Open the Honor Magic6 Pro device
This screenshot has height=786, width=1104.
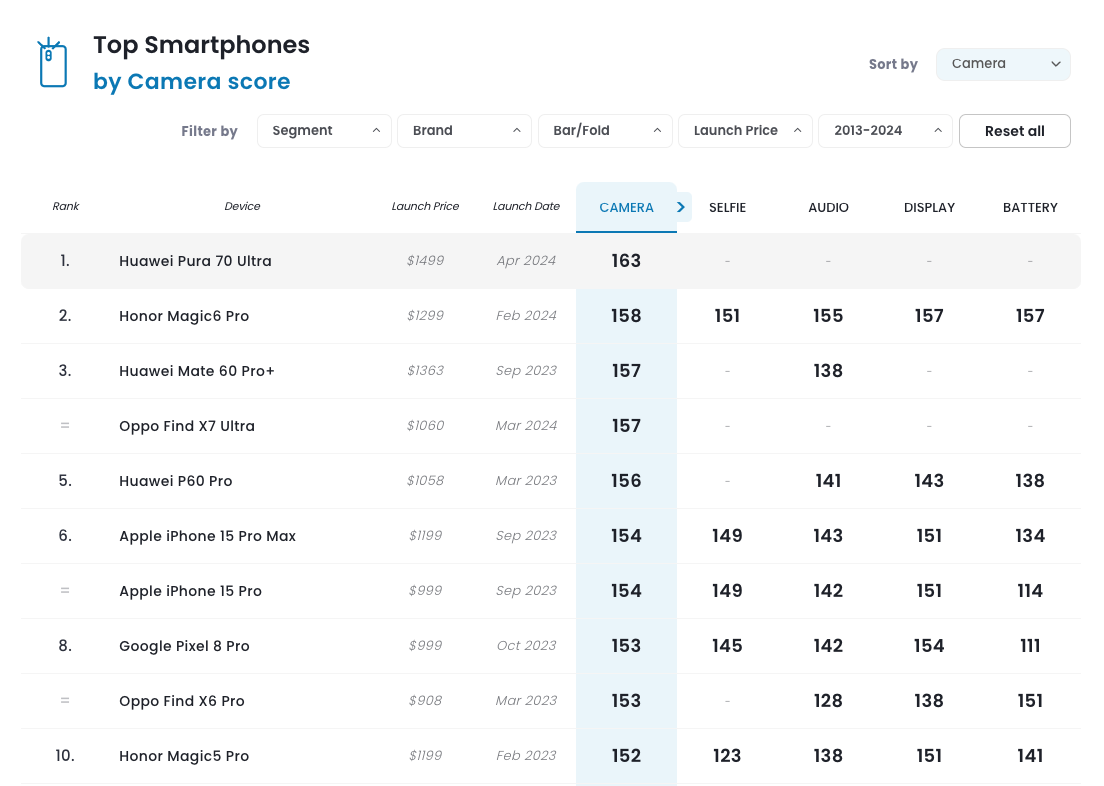click(184, 316)
